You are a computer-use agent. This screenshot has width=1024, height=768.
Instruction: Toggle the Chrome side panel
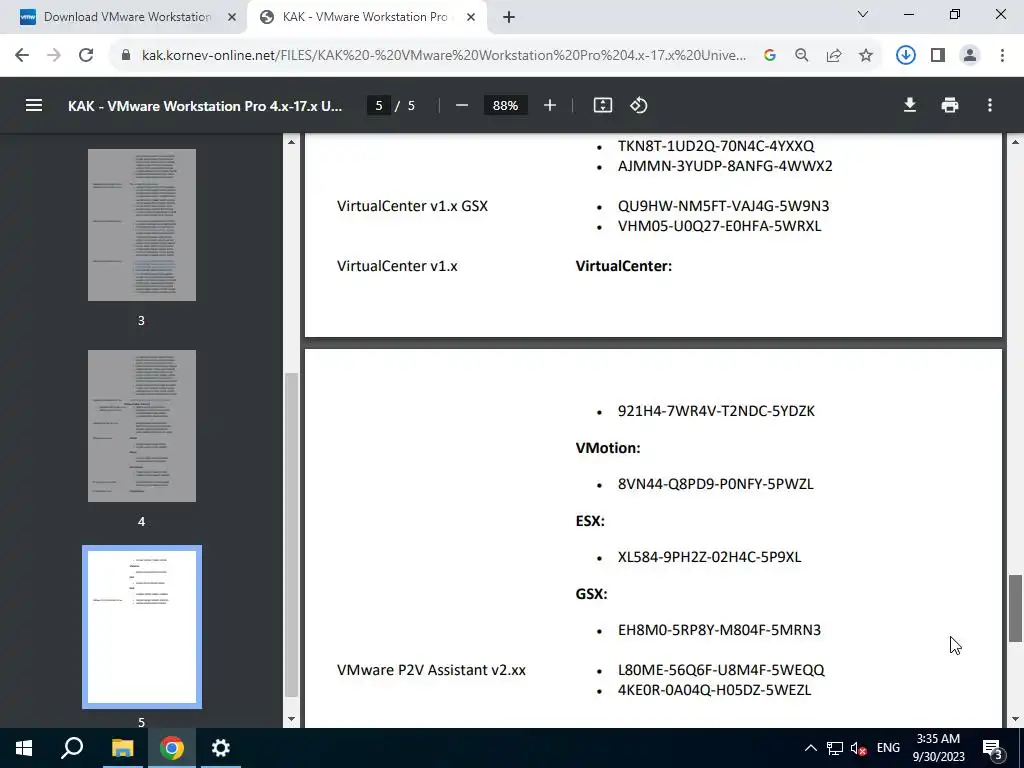938,55
